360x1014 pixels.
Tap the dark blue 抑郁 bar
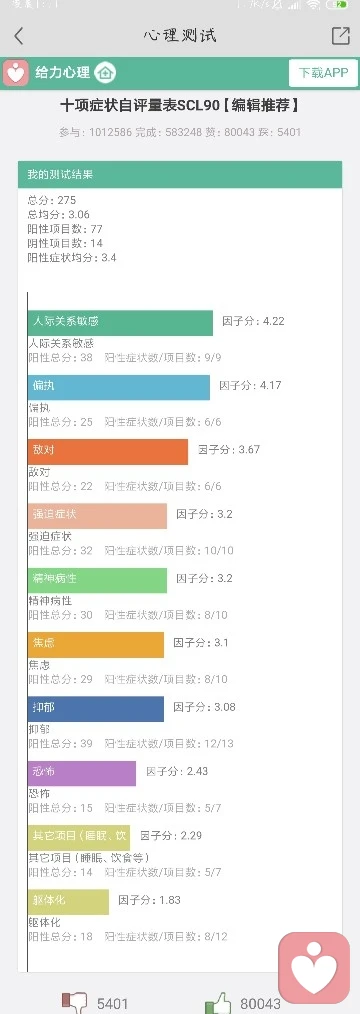pyautogui.click(x=96, y=709)
